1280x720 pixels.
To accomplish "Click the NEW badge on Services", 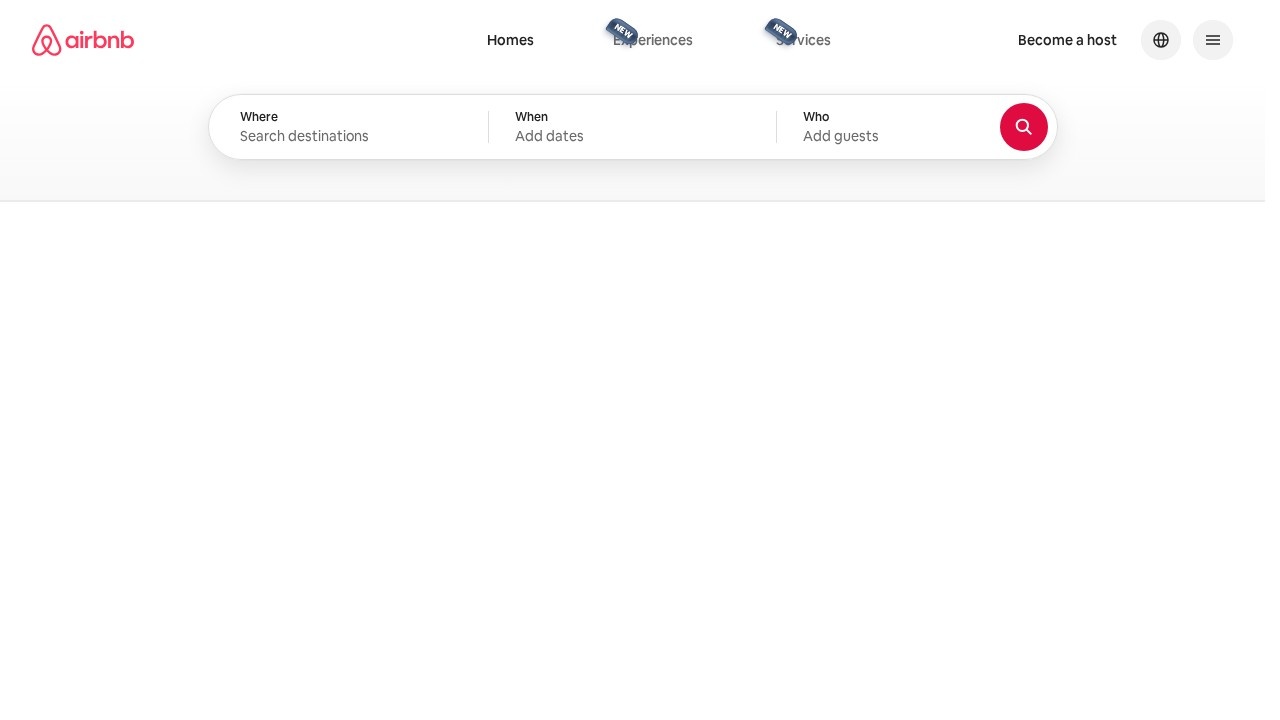I will [x=781, y=30].
